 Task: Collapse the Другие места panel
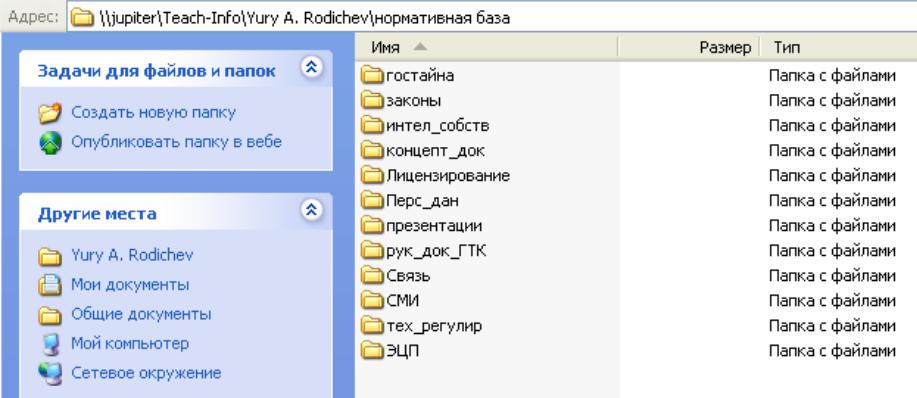tap(312, 210)
